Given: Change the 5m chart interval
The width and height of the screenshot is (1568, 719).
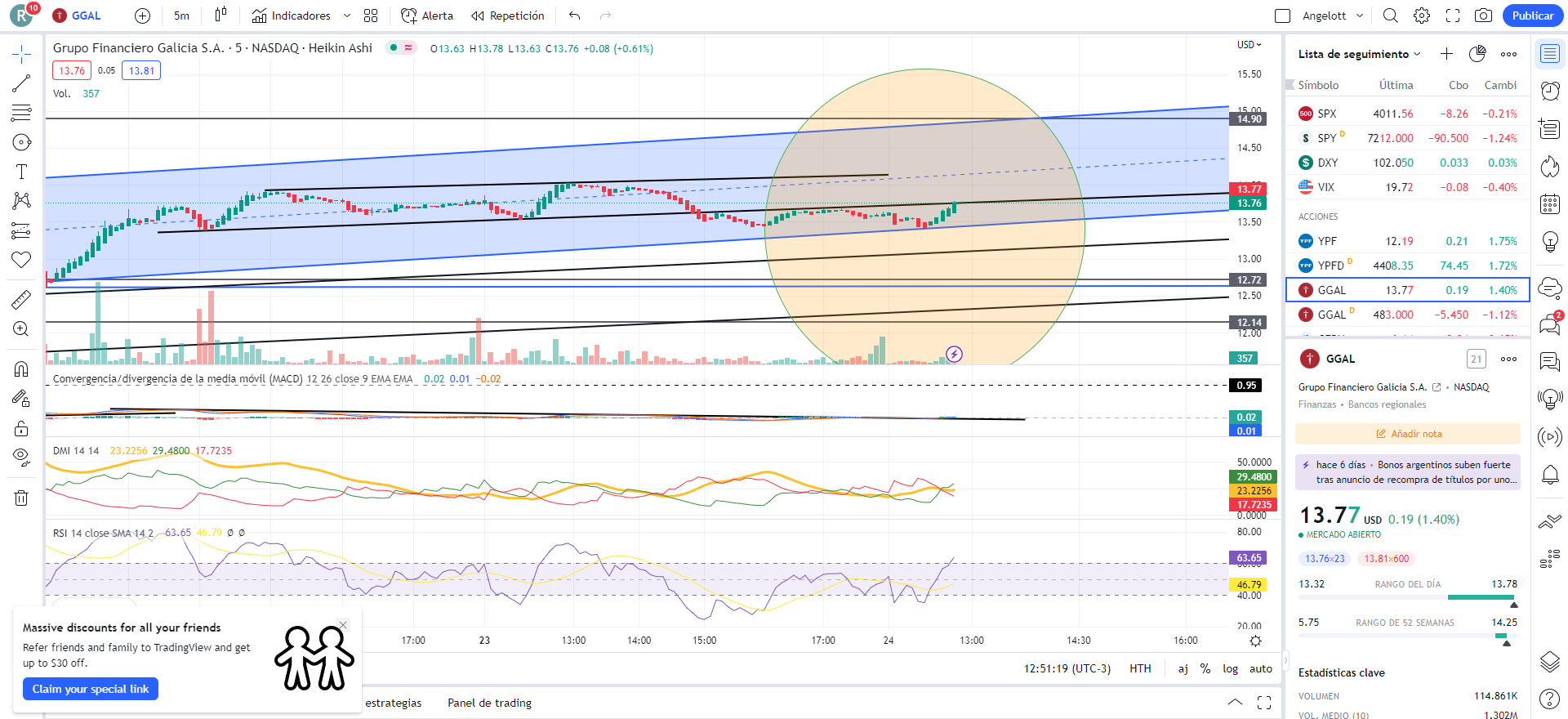Looking at the screenshot, I should coord(181,16).
